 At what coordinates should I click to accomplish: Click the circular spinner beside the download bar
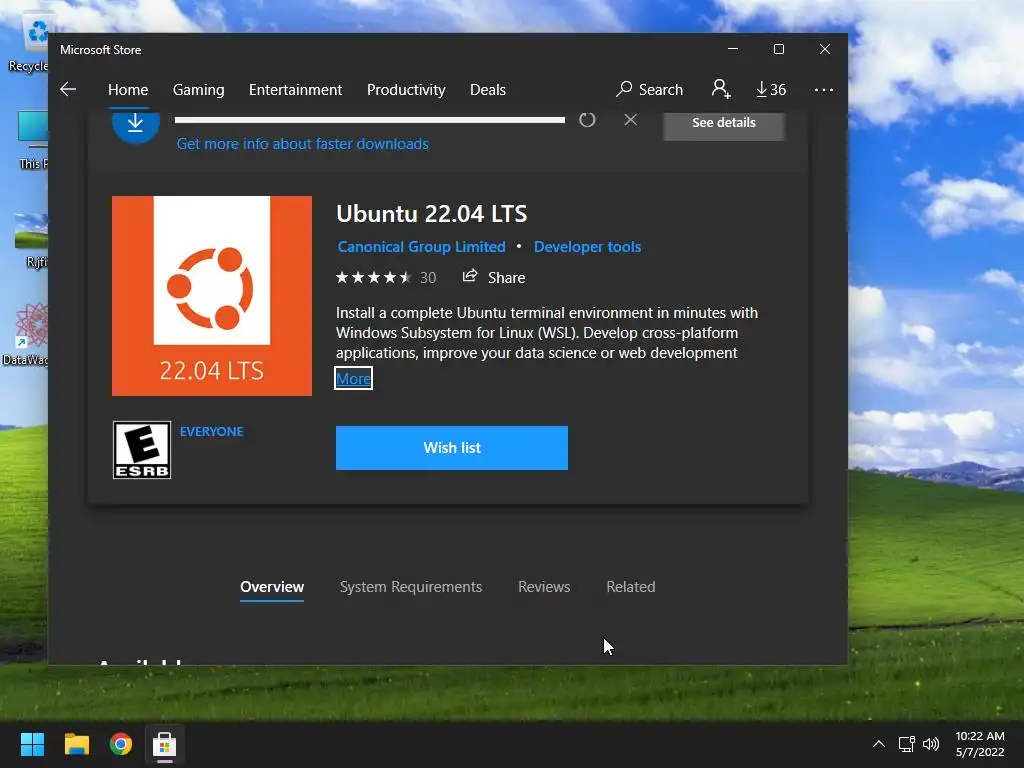coord(587,120)
